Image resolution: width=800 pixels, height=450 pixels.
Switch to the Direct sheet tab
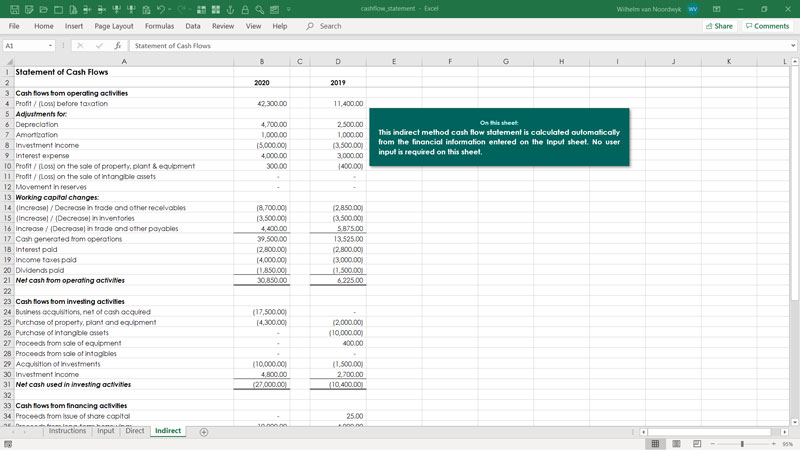pyautogui.click(x=135, y=431)
